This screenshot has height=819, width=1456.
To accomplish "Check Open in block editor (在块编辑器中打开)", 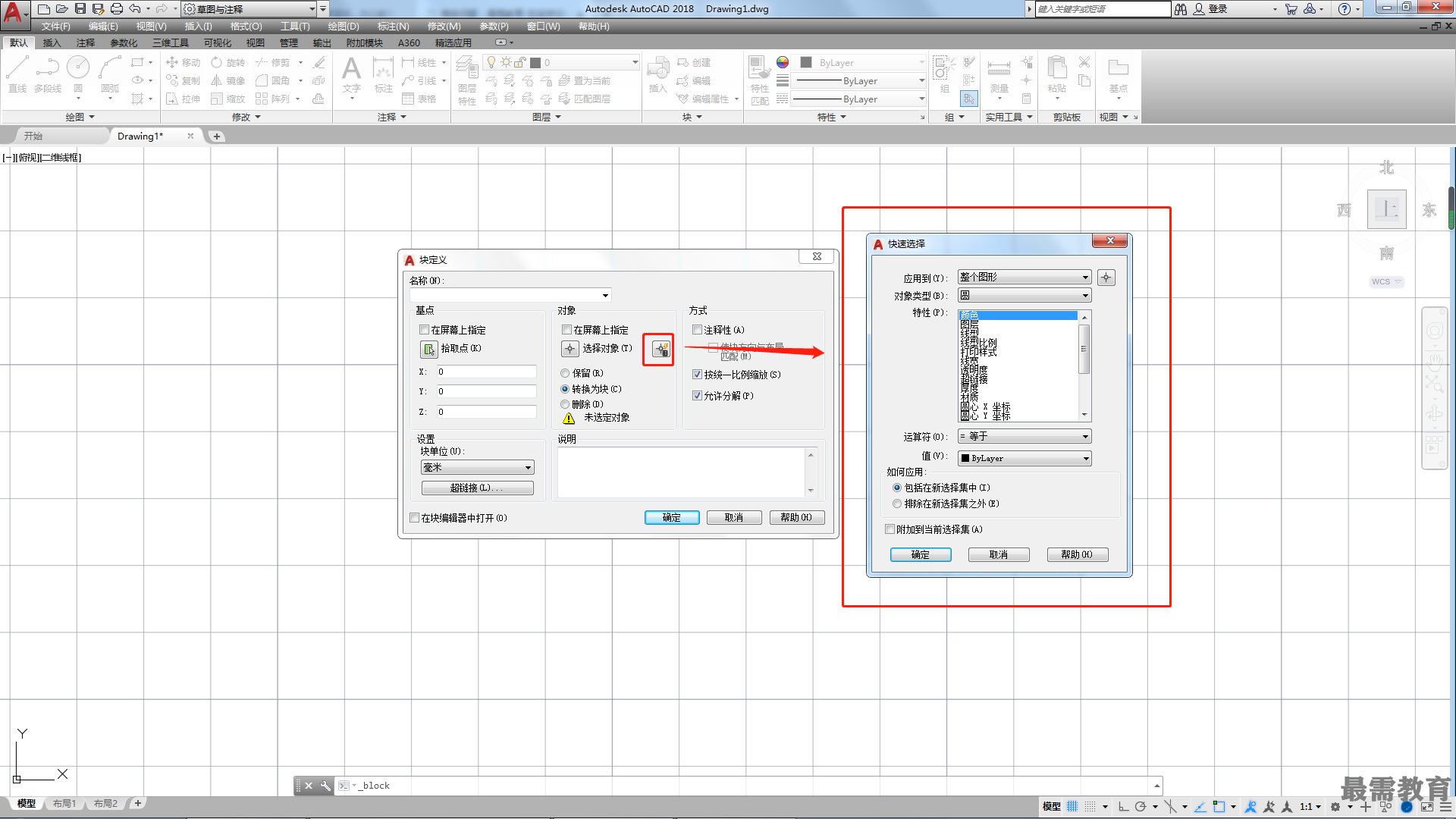I will (x=414, y=518).
